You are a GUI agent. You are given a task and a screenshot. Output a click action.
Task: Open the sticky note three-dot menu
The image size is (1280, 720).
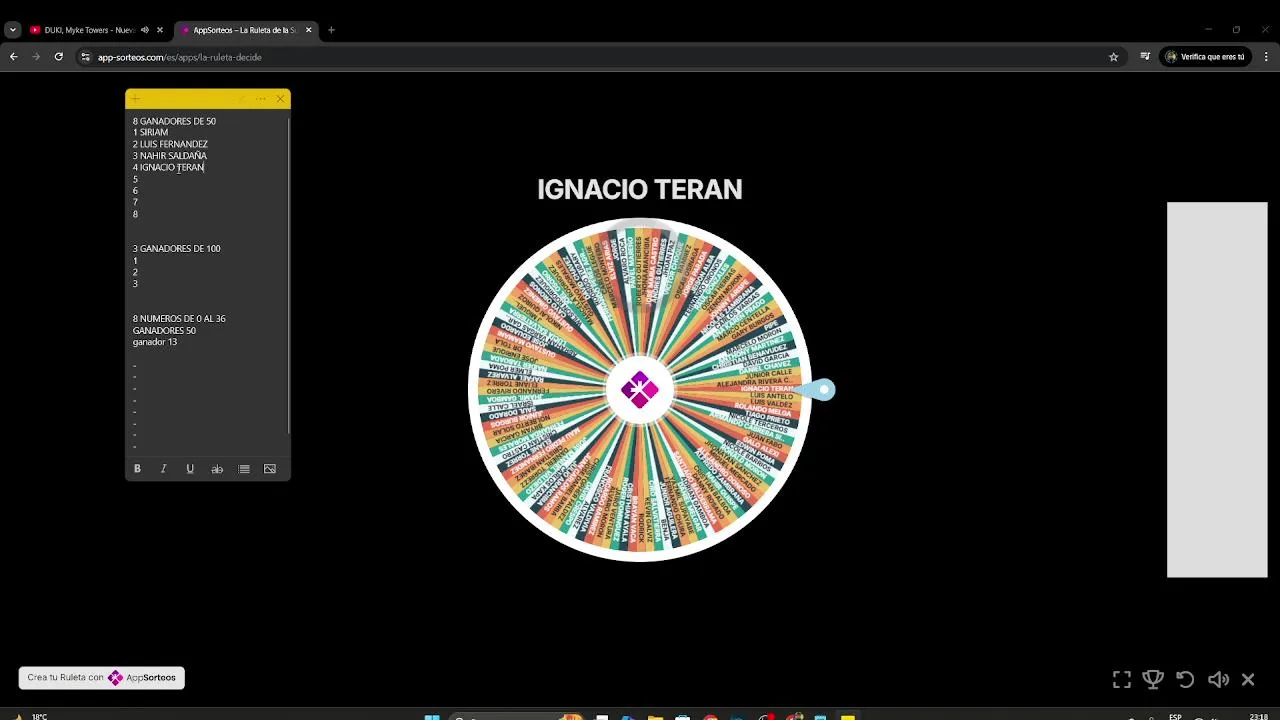point(261,98)
